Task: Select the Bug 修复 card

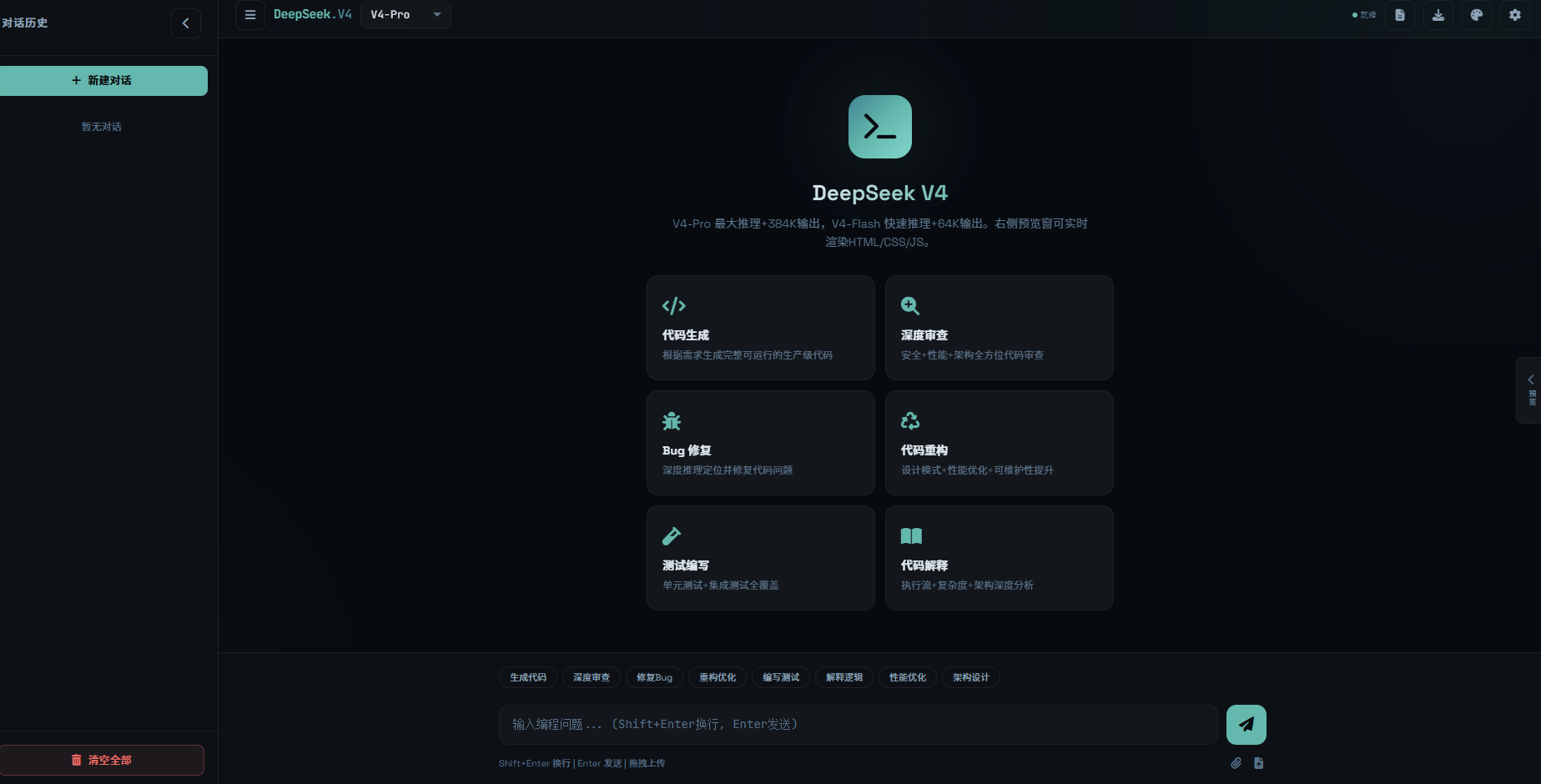Action: coord(761,443)
